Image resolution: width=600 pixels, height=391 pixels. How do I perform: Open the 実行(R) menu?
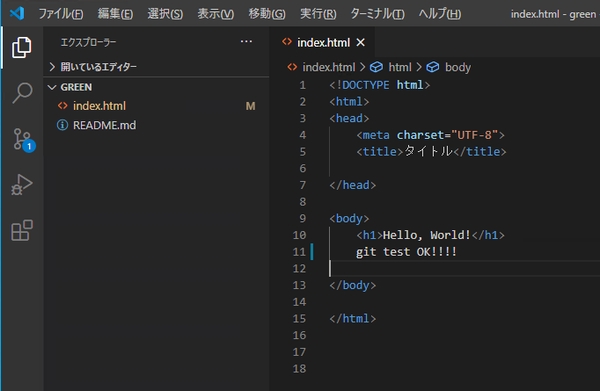(x=318, y=14)
